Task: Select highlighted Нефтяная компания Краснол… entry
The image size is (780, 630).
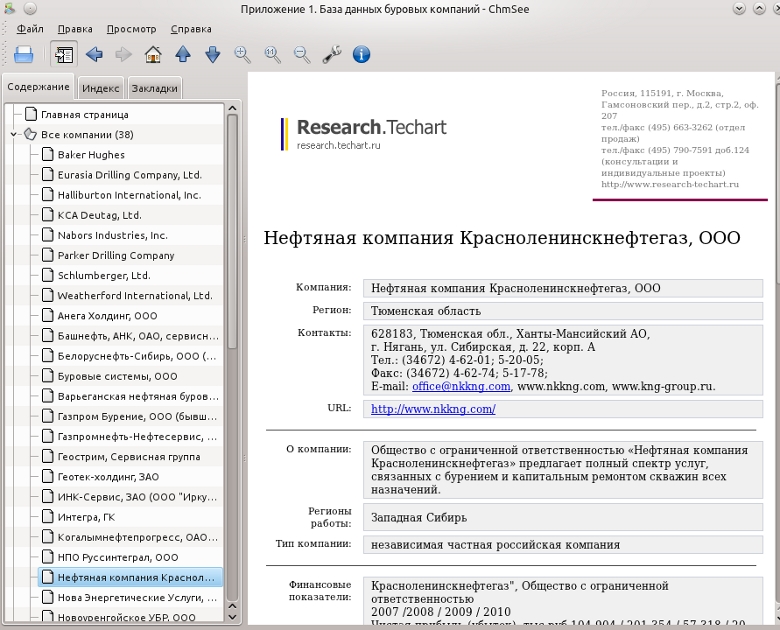Action: [130, 577]
